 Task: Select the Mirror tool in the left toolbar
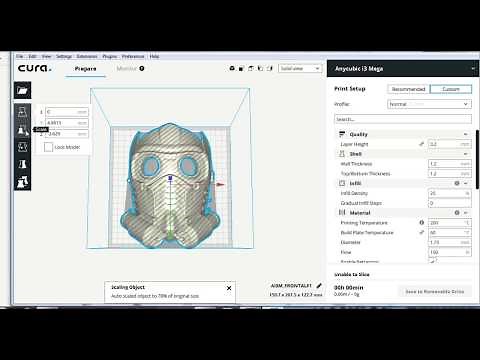pos(22,164)
